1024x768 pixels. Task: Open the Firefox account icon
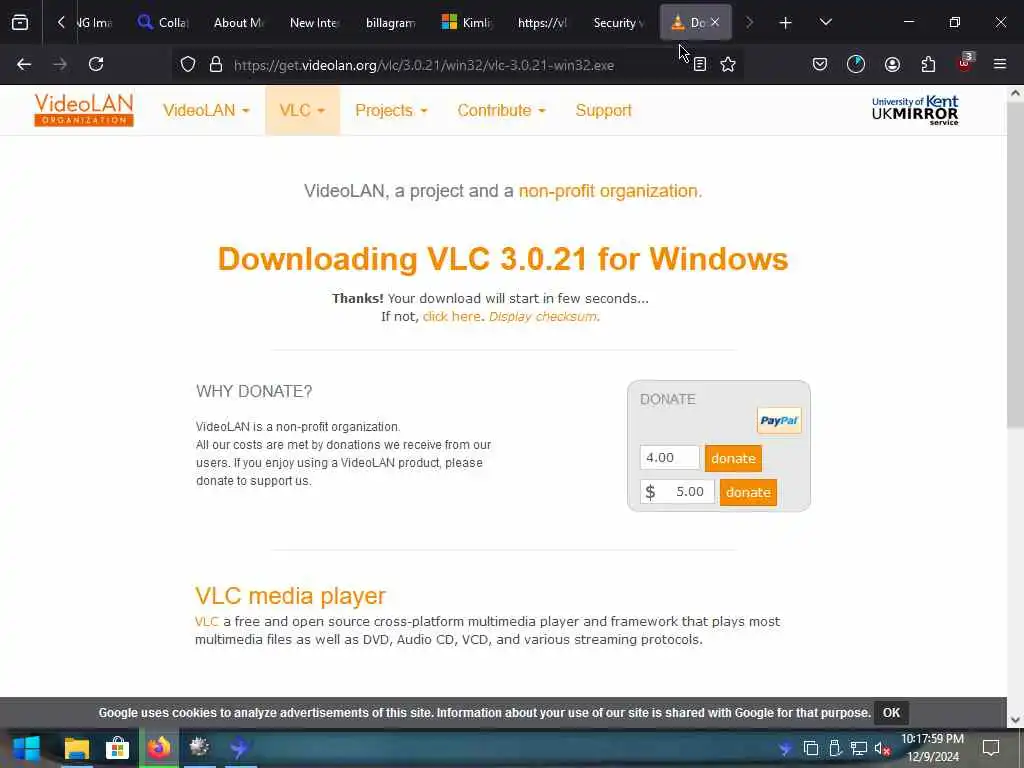(892, 64)
